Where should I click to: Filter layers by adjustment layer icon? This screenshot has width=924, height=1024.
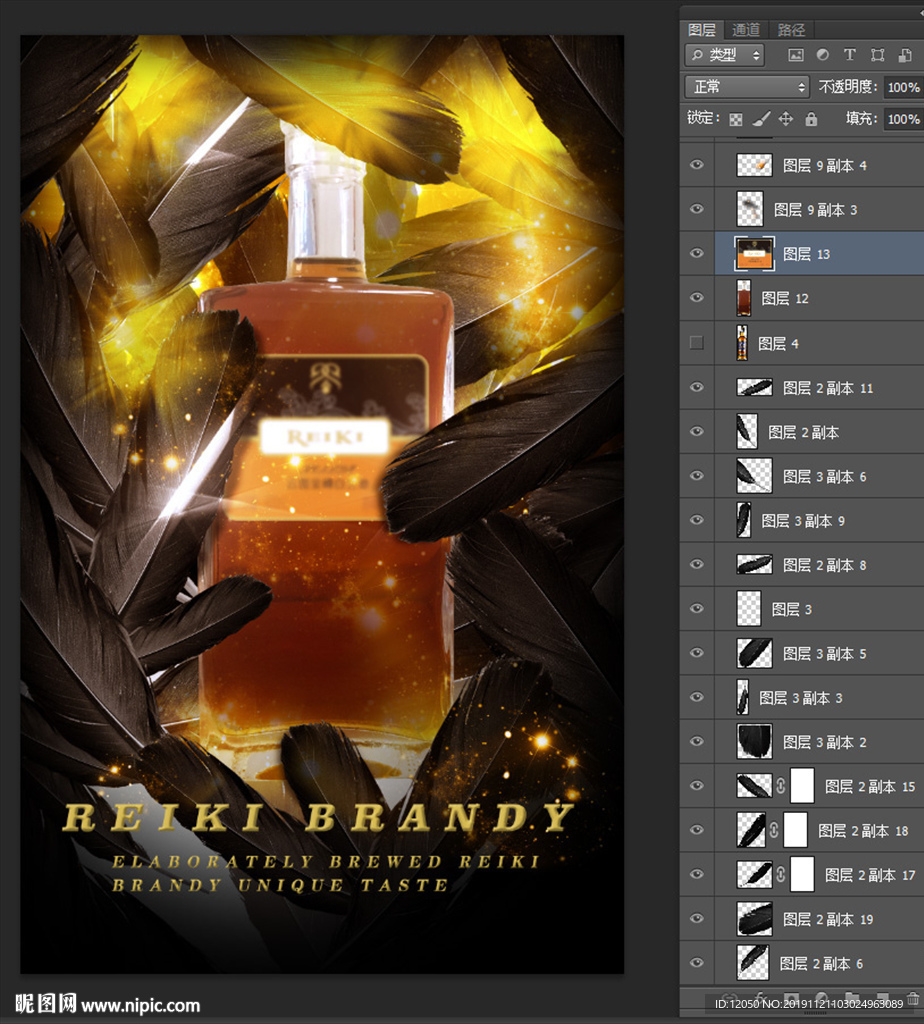[x=822, y=55]
